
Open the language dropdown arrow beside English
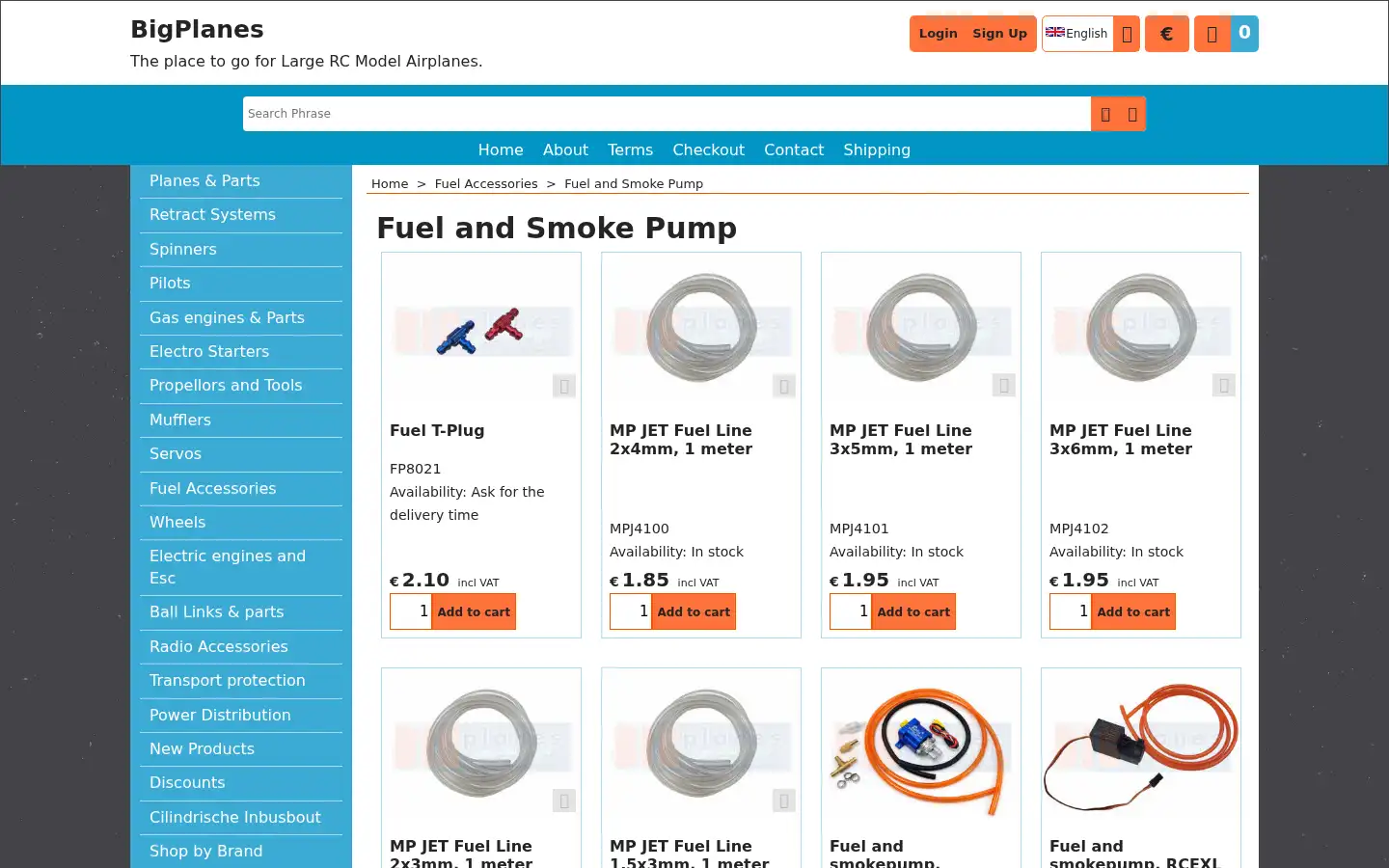(x=1127, y=34)
